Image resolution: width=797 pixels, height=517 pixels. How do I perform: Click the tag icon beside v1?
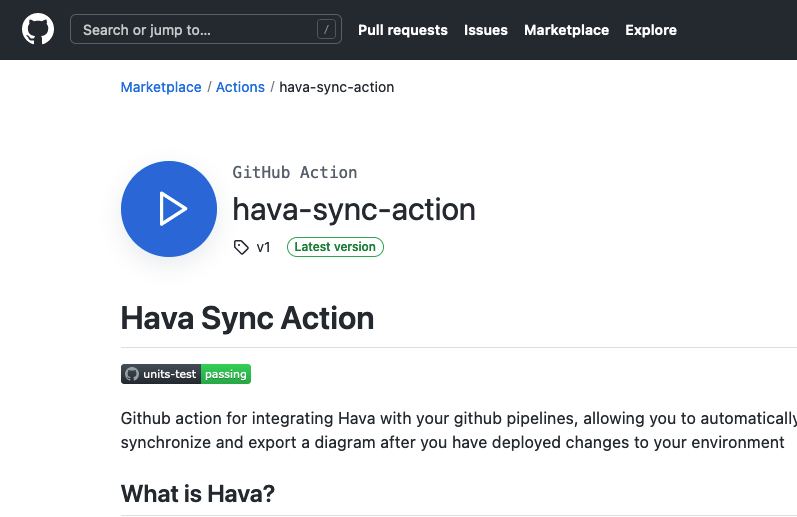point(241,247)
